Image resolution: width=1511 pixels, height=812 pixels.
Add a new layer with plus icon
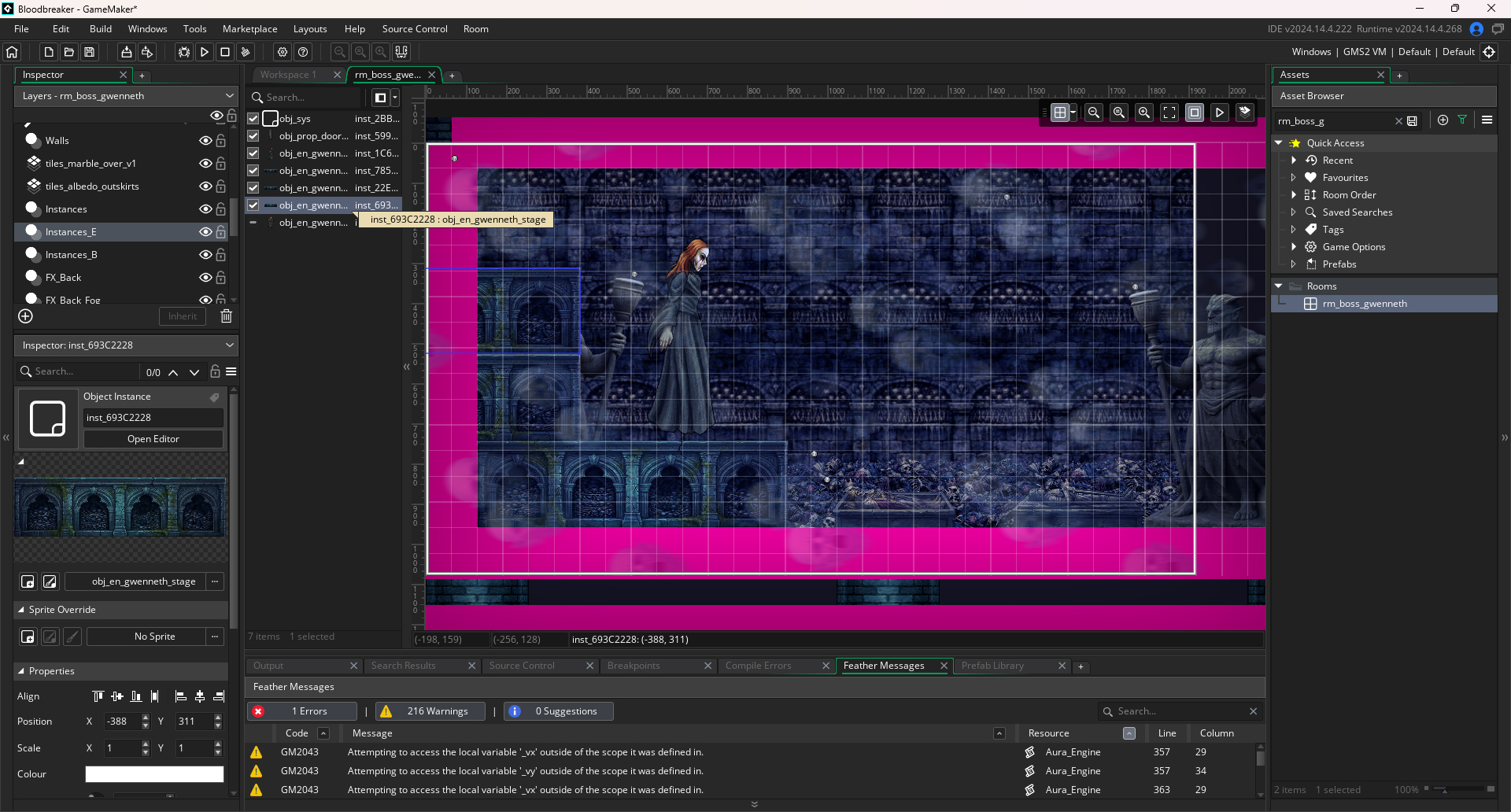25,316
